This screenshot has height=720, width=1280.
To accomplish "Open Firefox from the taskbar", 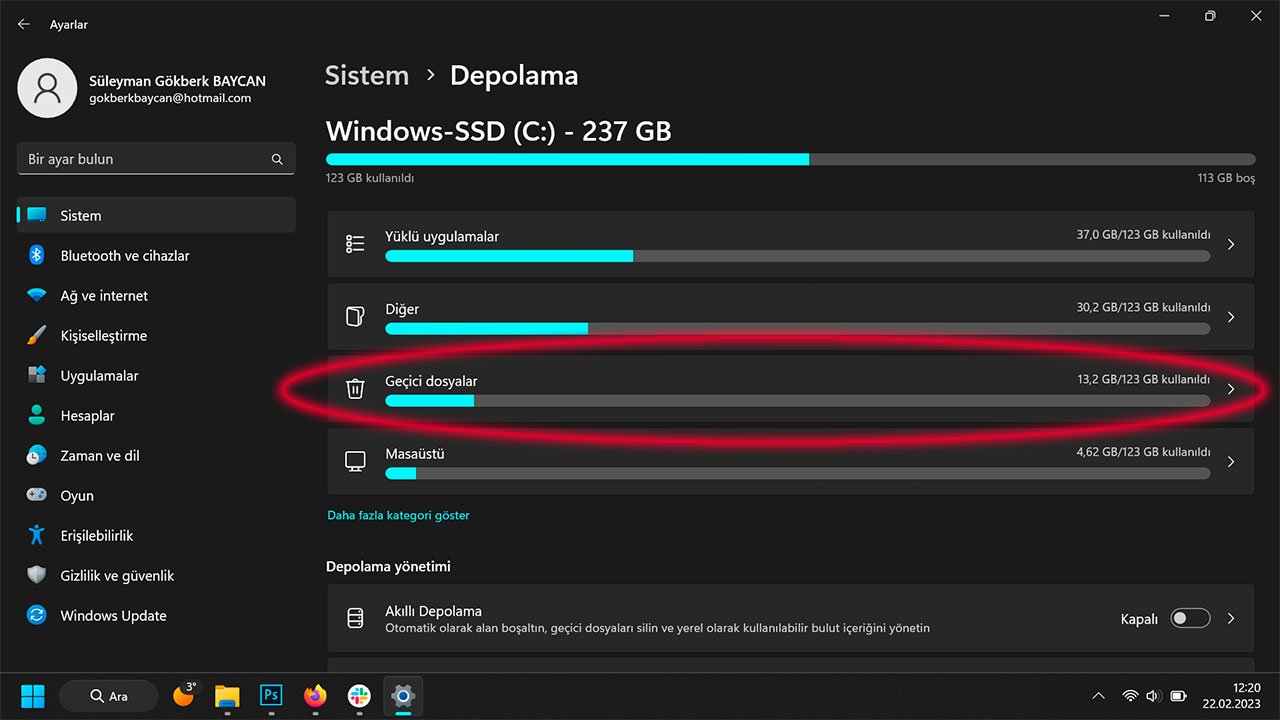I will tap(315, 695).
